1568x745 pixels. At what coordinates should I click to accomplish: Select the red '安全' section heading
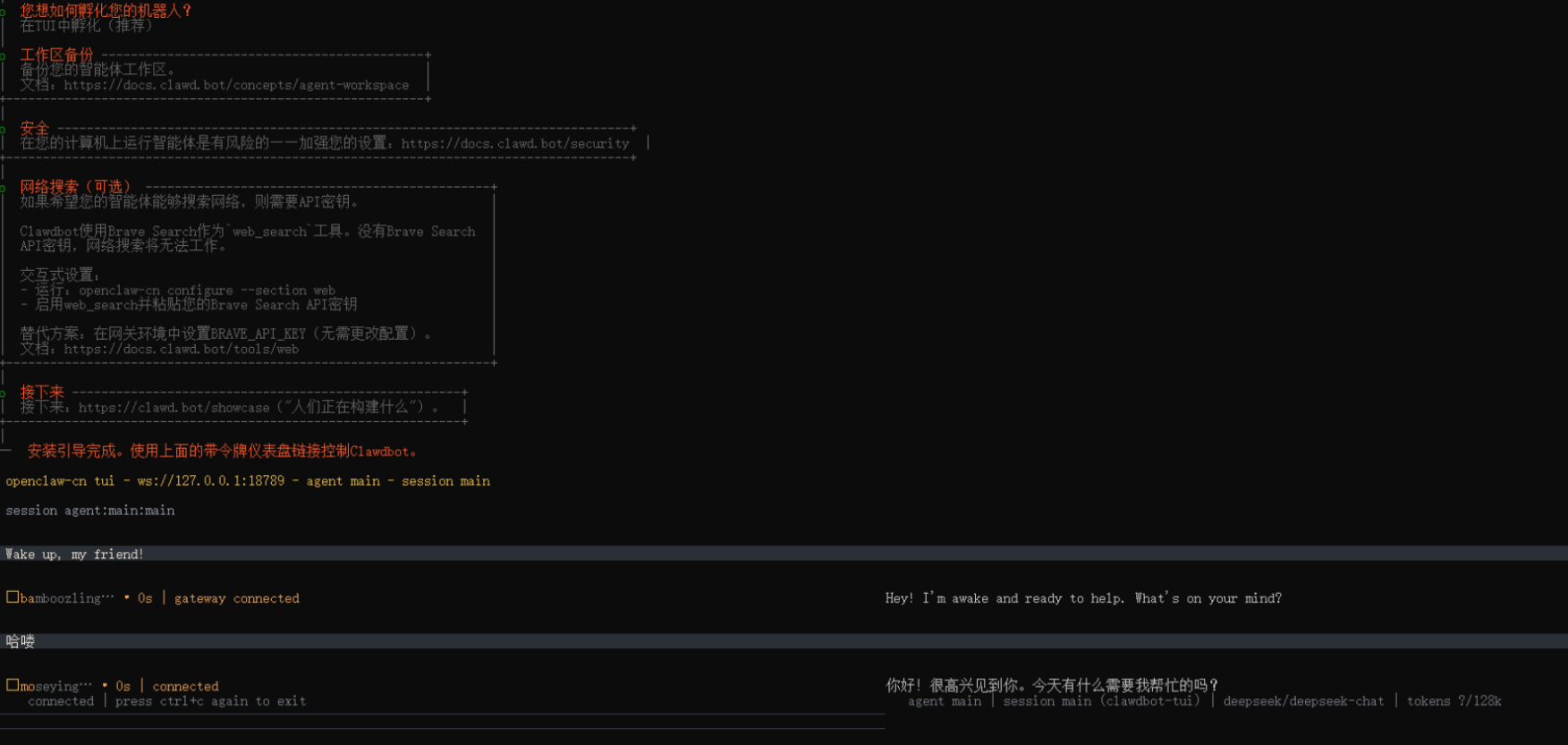point(34,128)
